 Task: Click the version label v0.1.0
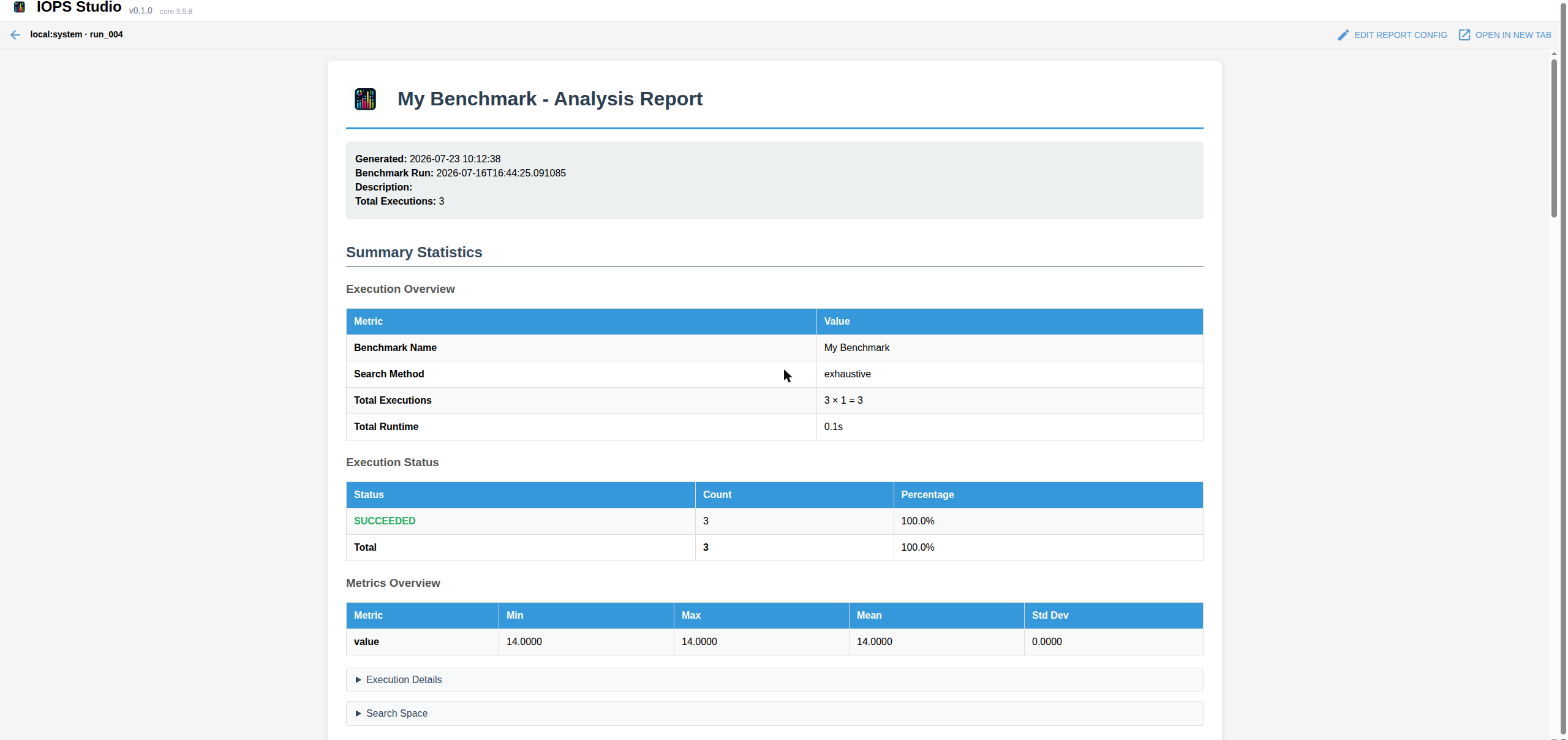(x=140, y=10)
